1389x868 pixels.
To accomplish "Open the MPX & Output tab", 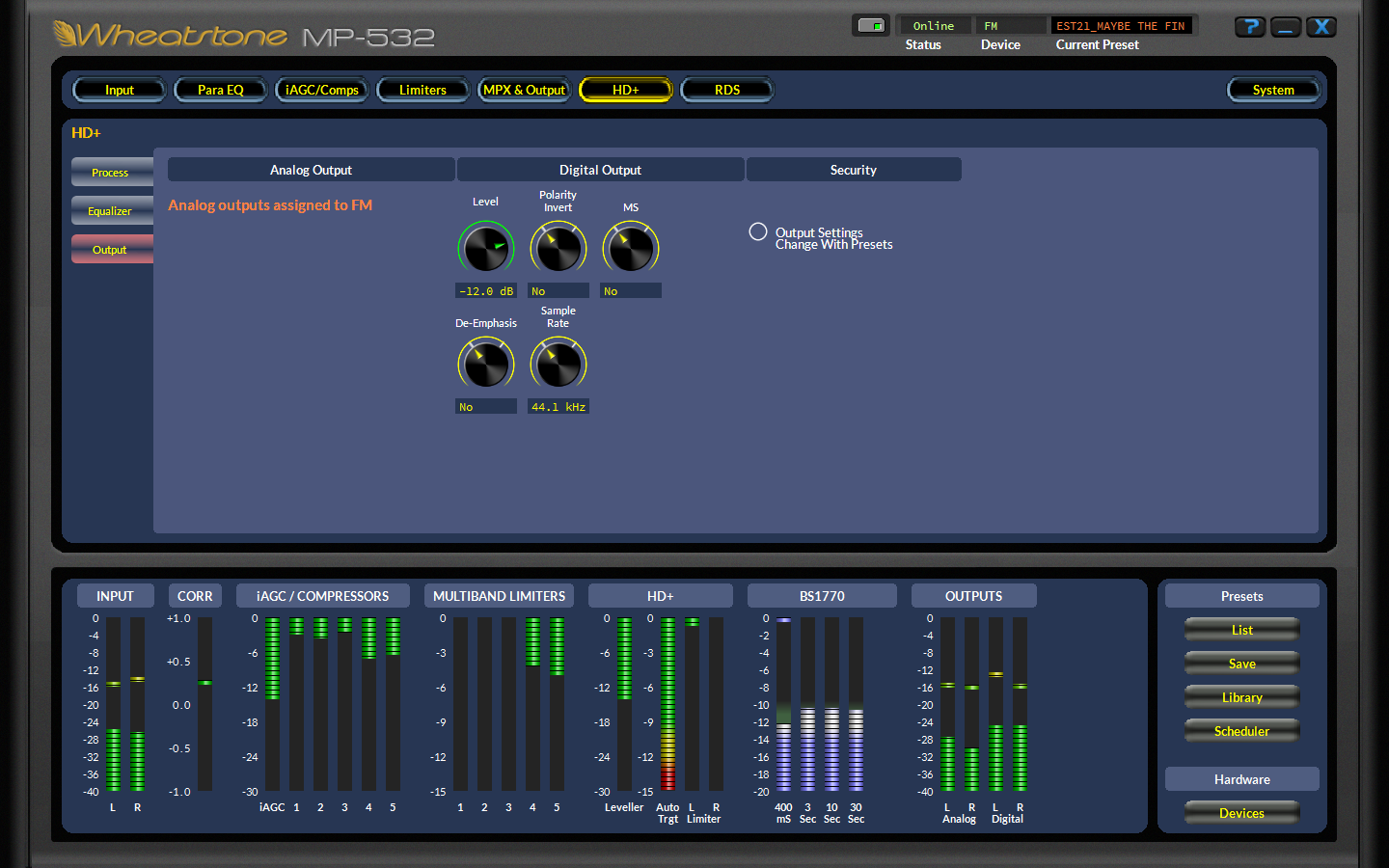I will [524, 90].
